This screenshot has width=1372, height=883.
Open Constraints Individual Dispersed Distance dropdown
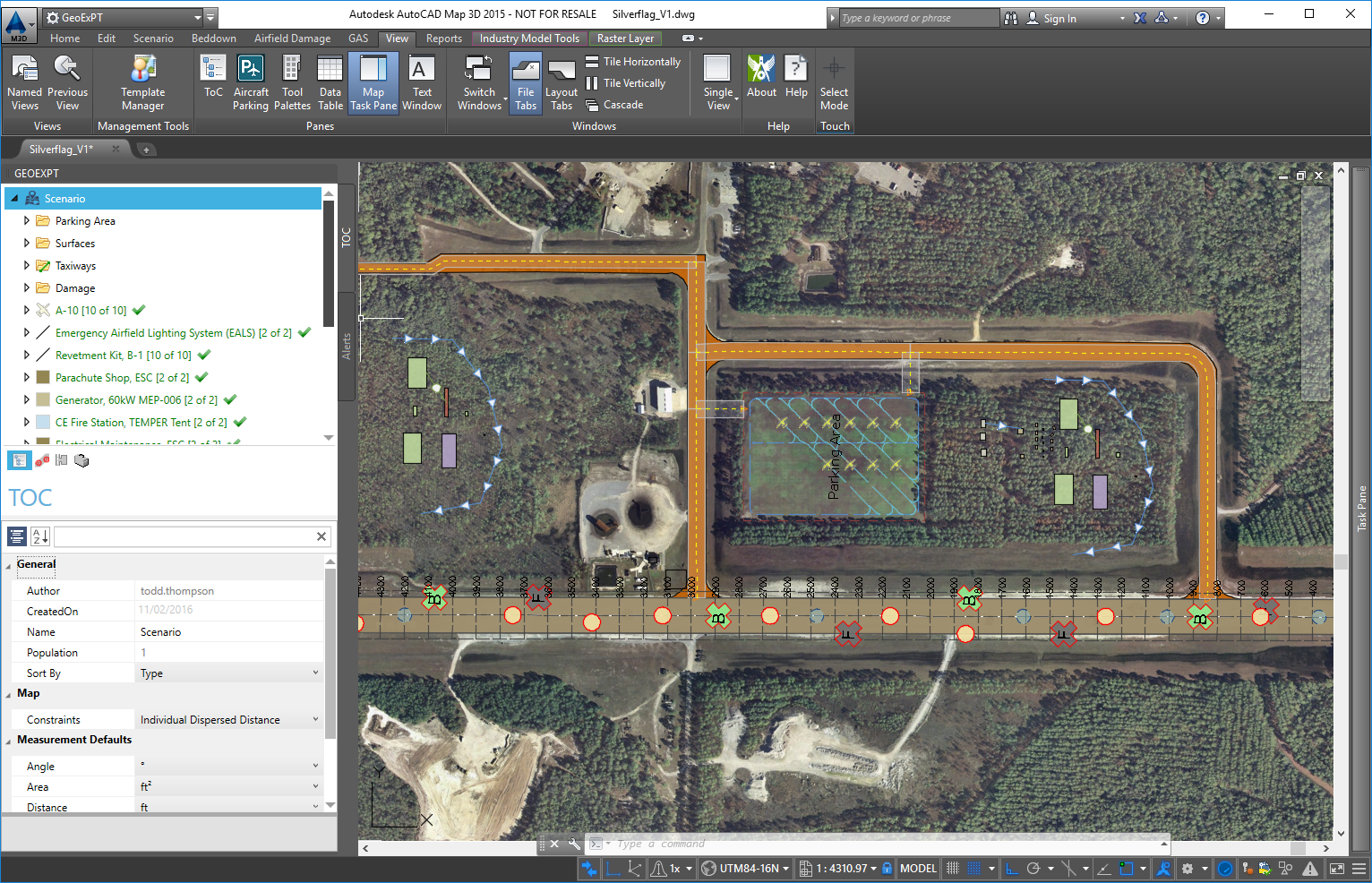click(x=229, y=720)
